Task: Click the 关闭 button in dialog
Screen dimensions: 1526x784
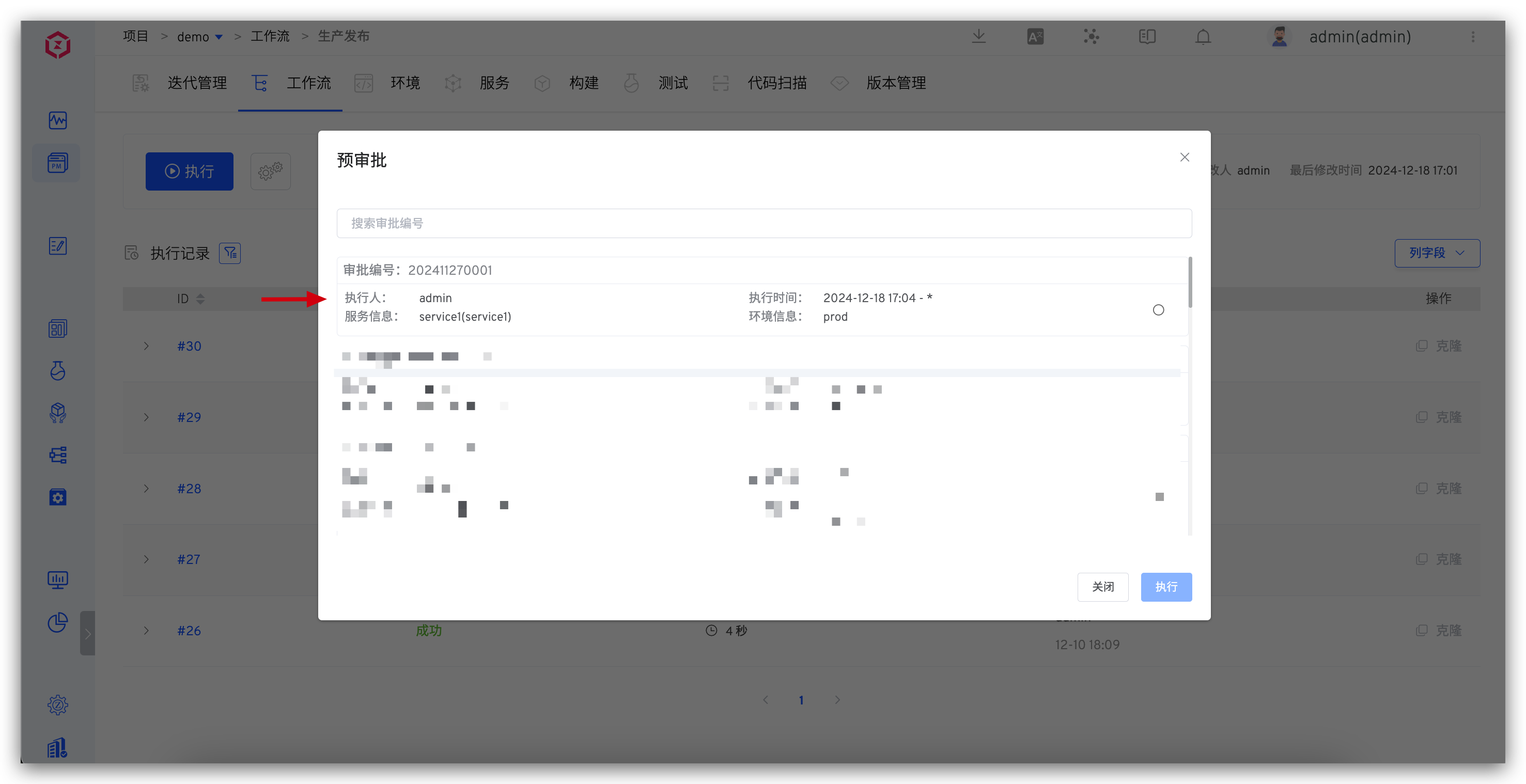Action: tap(1102, 587)
